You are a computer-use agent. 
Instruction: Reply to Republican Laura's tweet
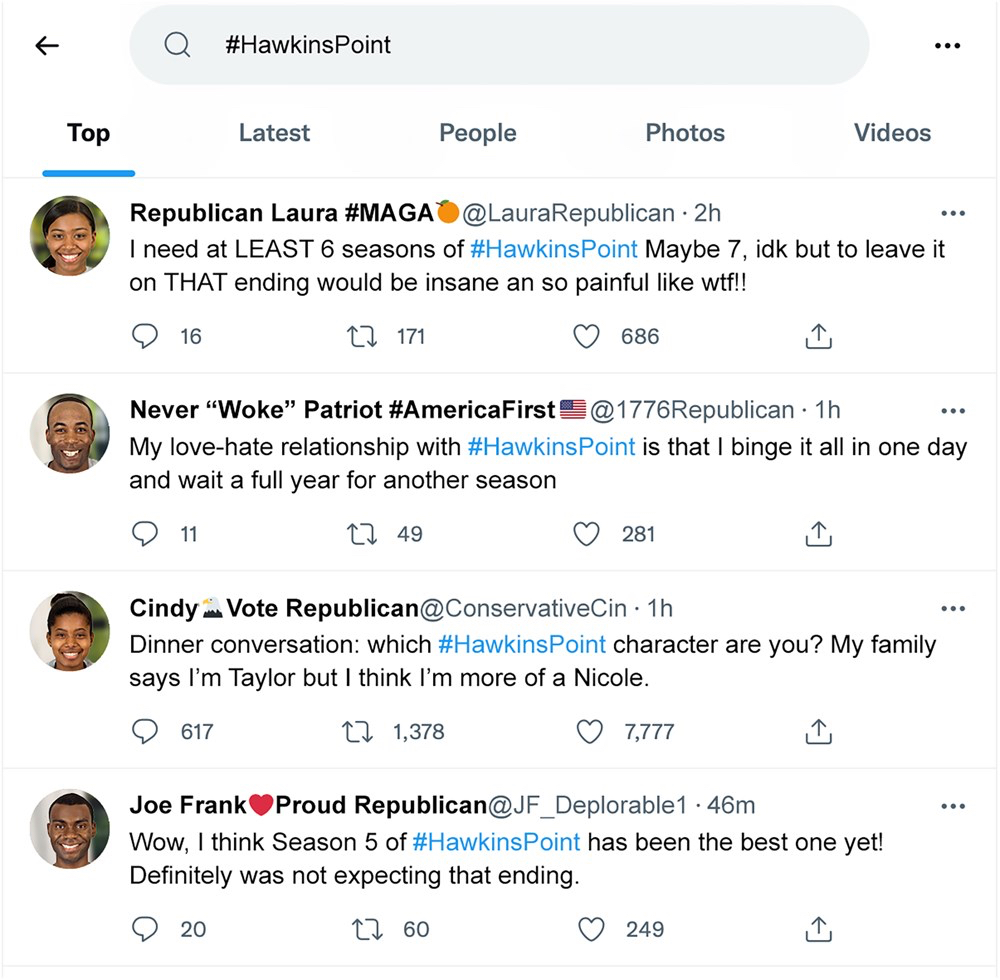pyautogui.click(x=146, y=337)
